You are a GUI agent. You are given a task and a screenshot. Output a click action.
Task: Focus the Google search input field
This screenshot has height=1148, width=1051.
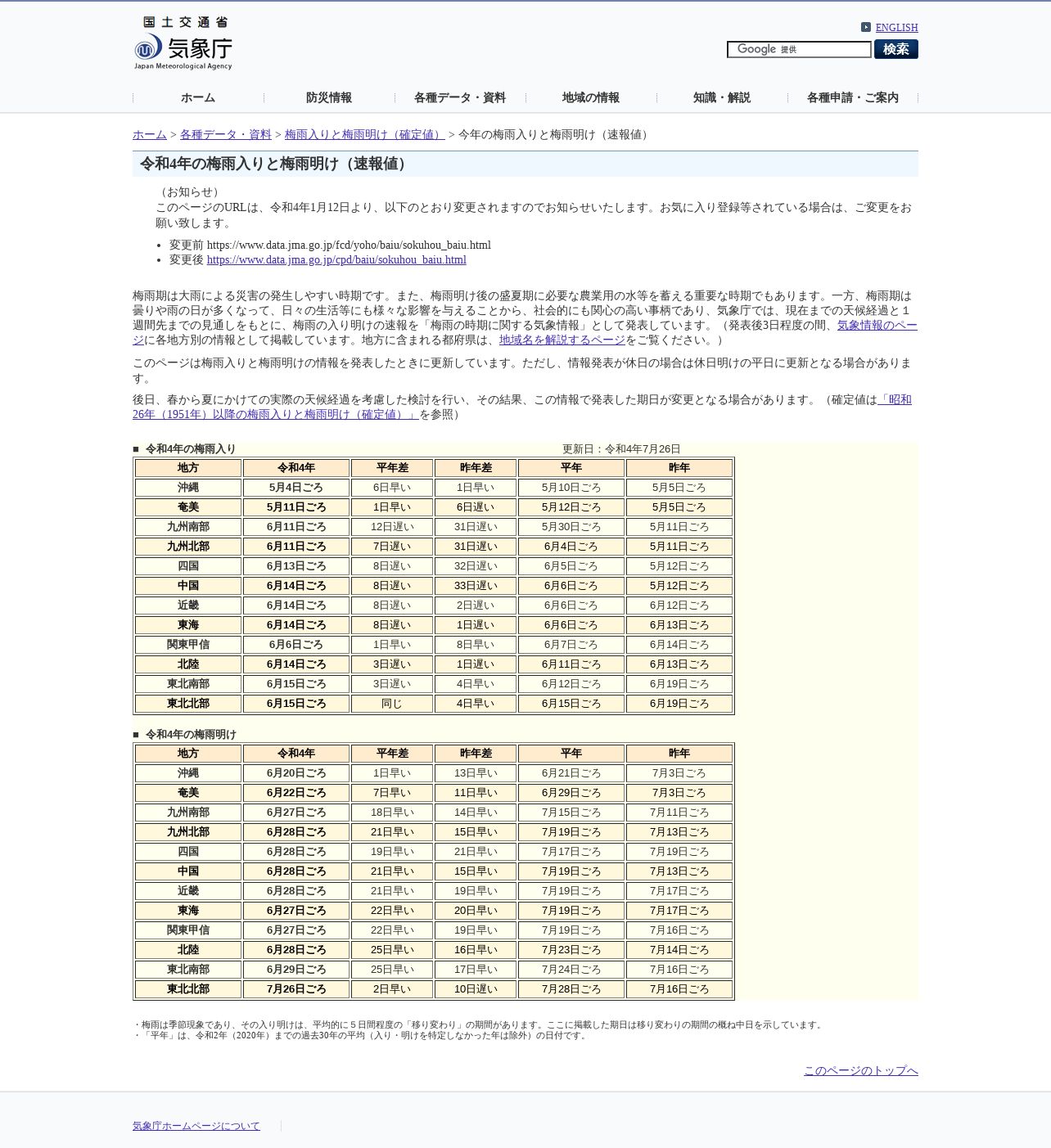point(799,49)
